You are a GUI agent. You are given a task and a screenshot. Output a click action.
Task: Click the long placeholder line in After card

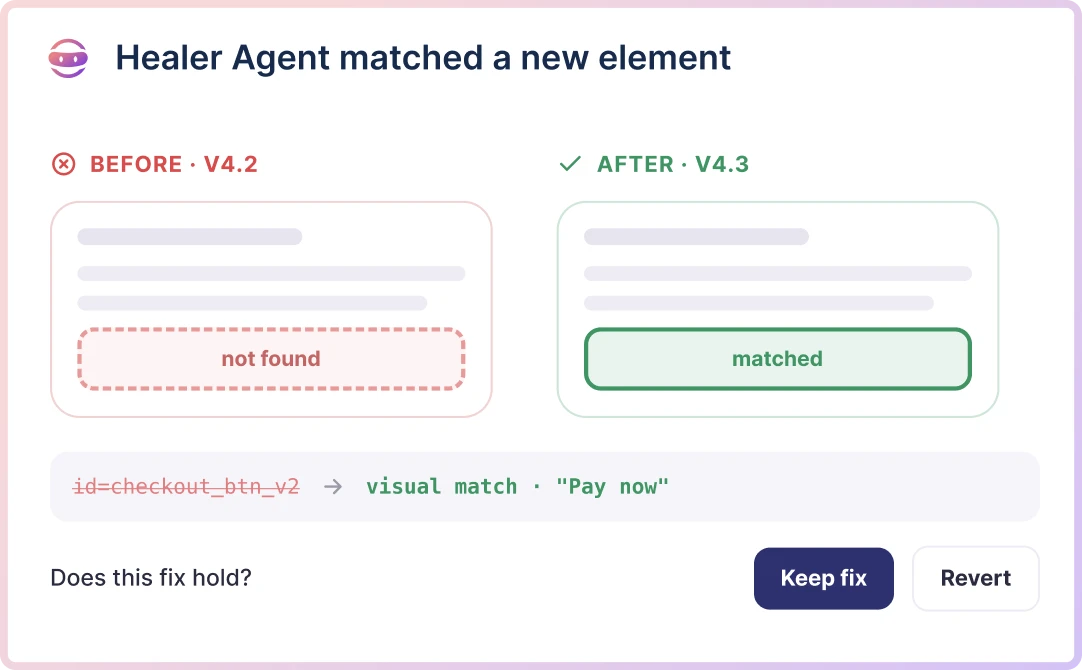coord(778,273)
